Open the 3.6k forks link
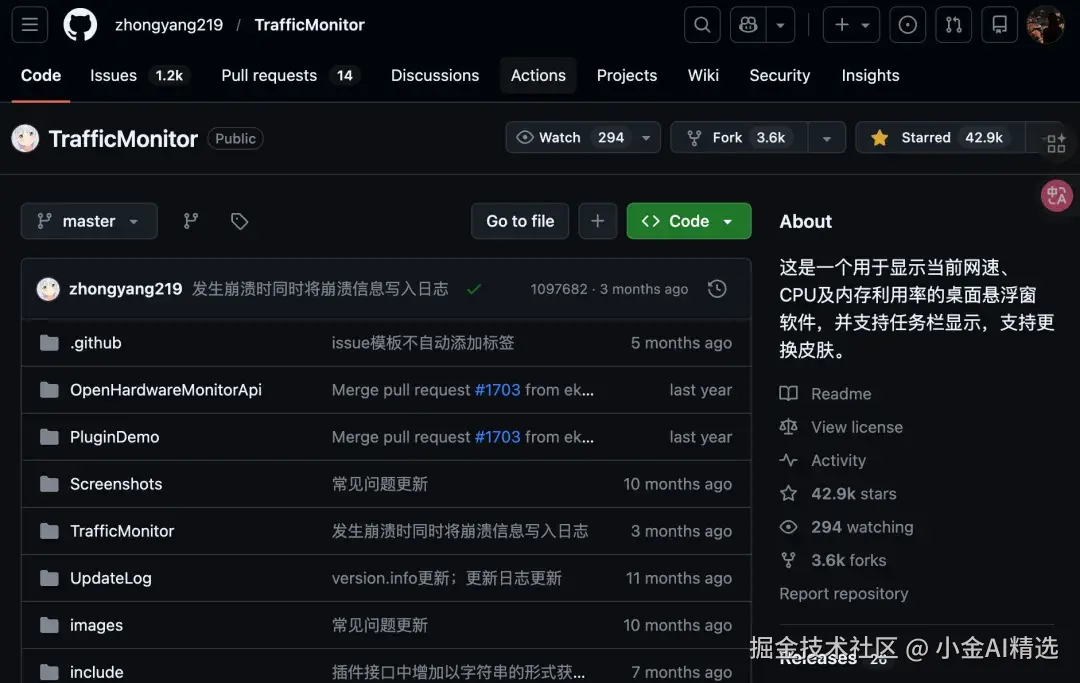Viewport: 1080px width, 683px height. coord(833,560)
